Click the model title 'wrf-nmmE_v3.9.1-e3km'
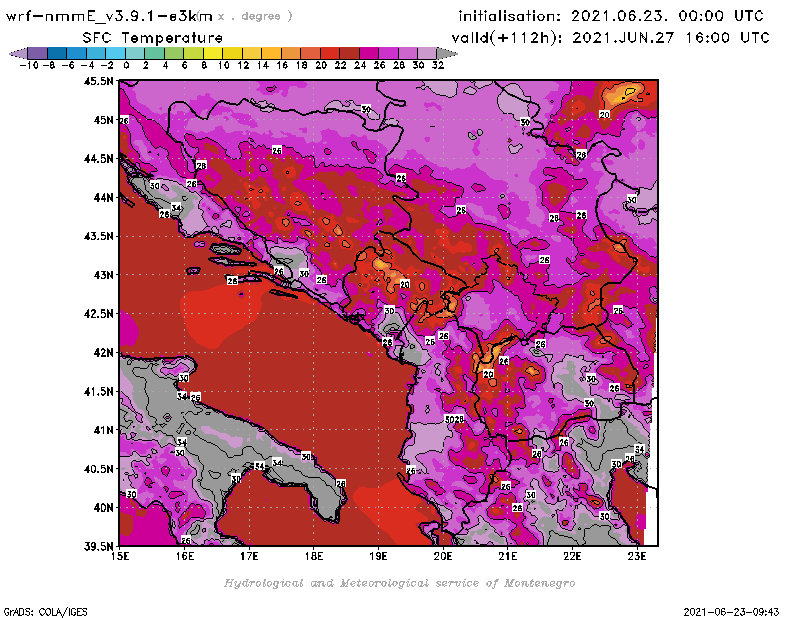The width and height of the screenshot is (800, 618). tap(109, 16)
